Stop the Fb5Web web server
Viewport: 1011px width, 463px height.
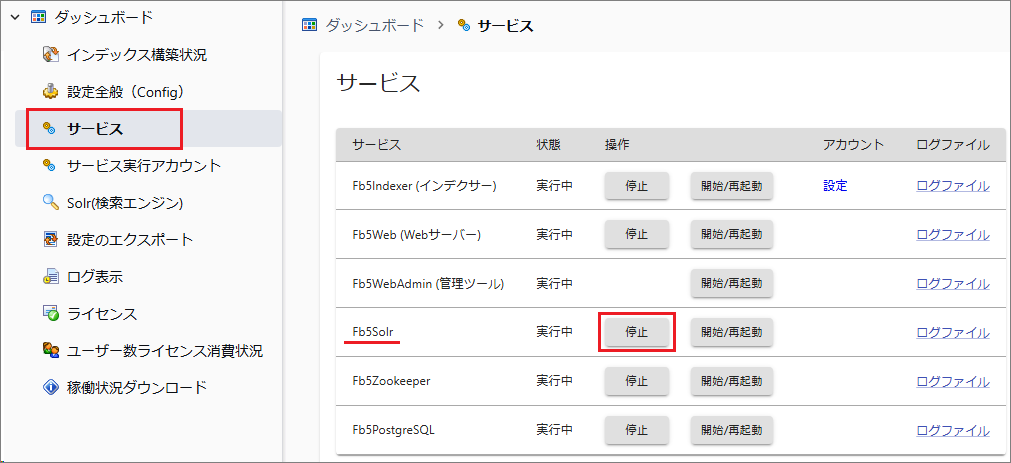click(637, 235)
